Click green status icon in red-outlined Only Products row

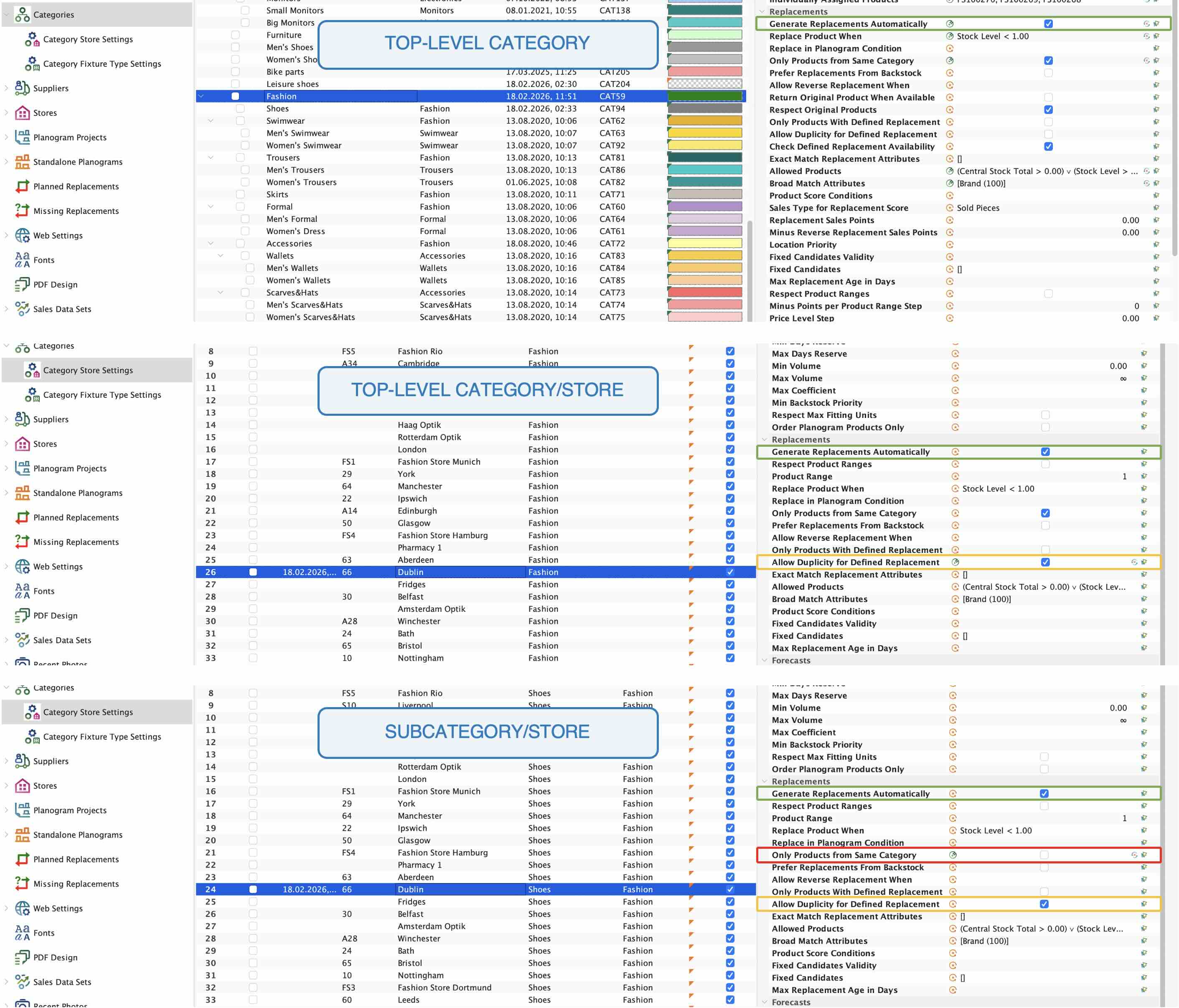(953, 855)
